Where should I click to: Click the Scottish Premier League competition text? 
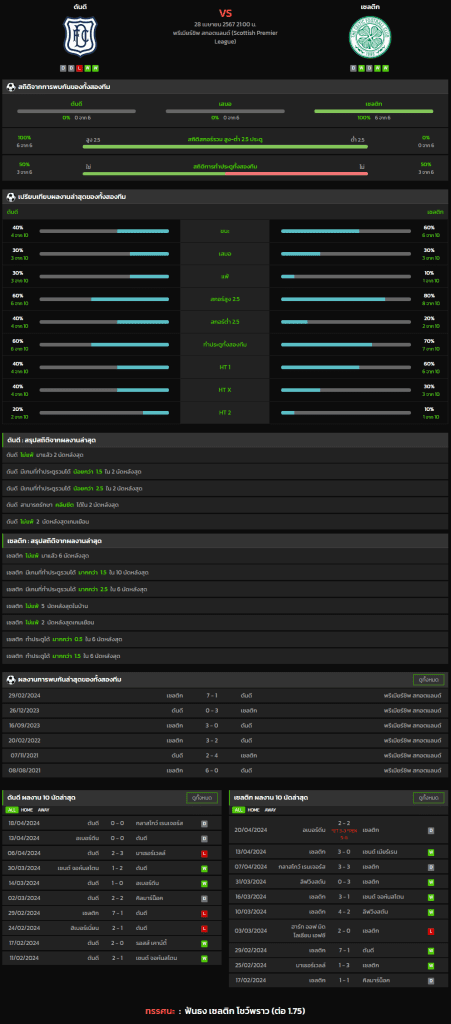click(x=225, y=37)
